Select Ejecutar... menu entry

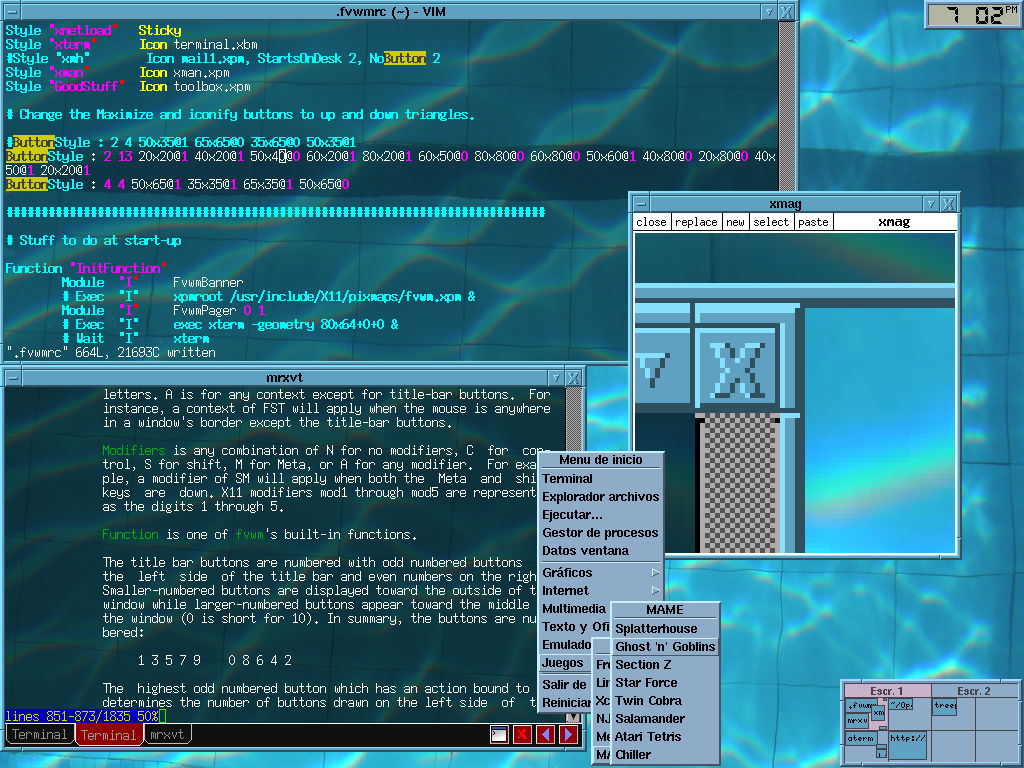tap(600, 515)
